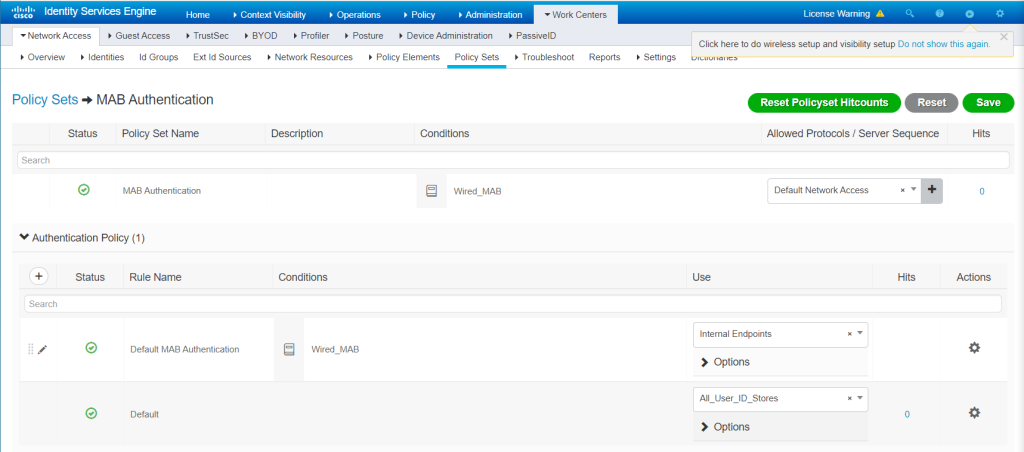Open the Troubleshoot tab
The image size is (1024, 452).
(544, 57)
